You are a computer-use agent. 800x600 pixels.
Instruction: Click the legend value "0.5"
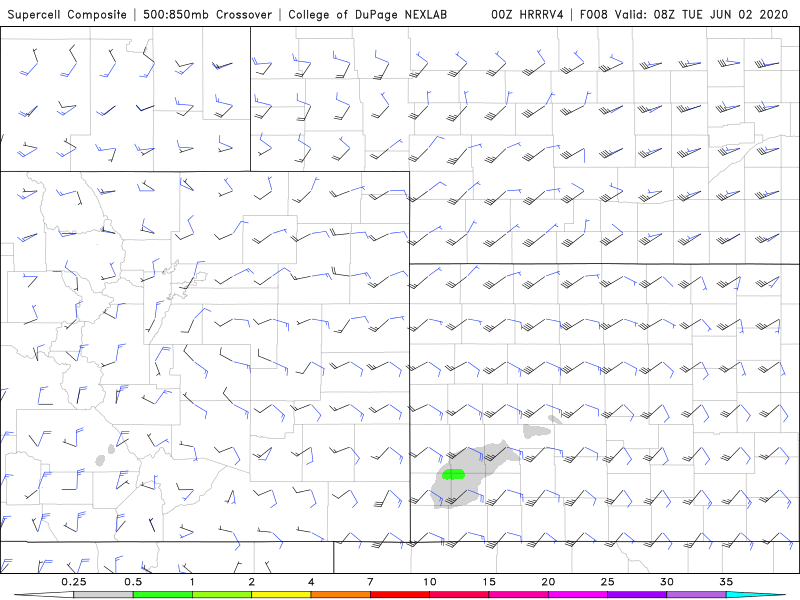133,582
